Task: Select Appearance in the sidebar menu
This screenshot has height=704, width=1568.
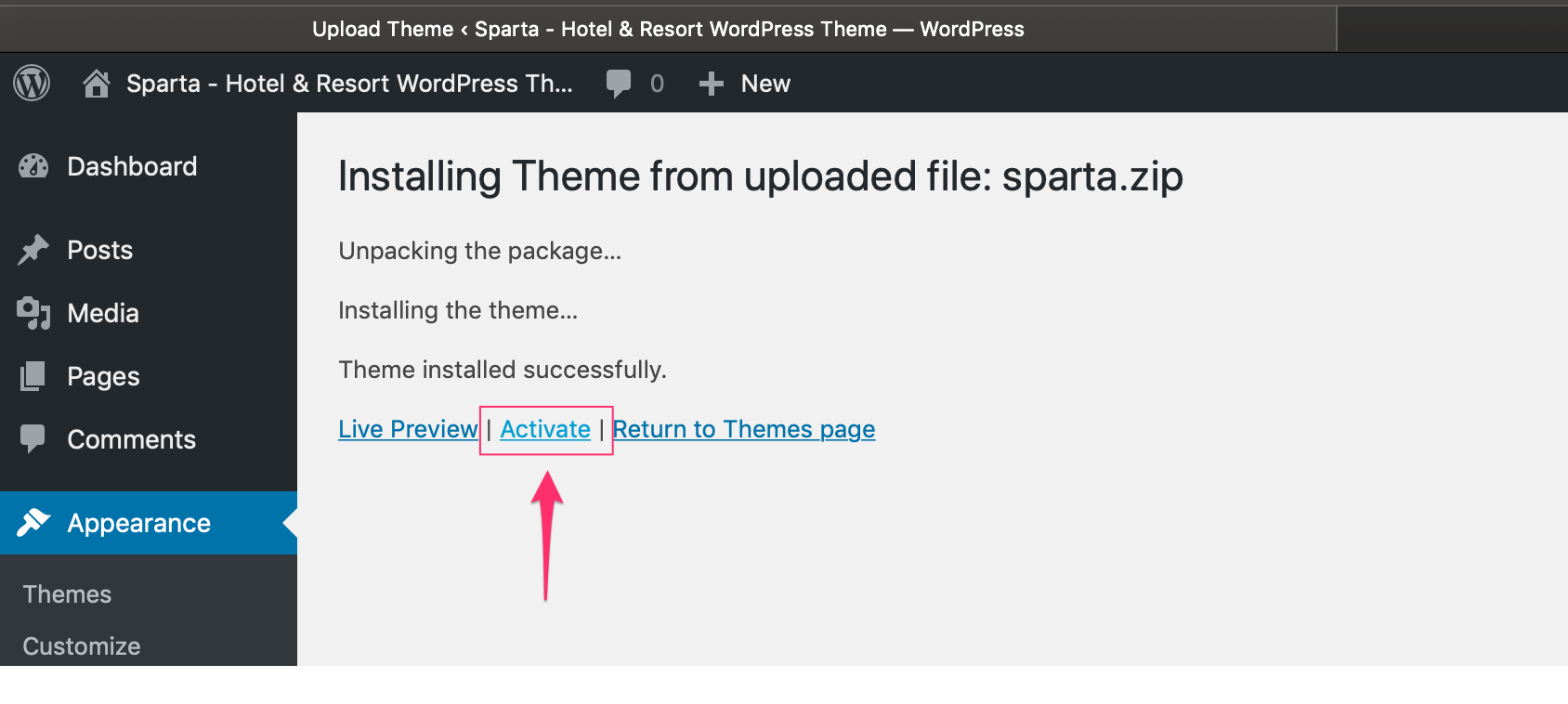Action: [x=149, y=523]
